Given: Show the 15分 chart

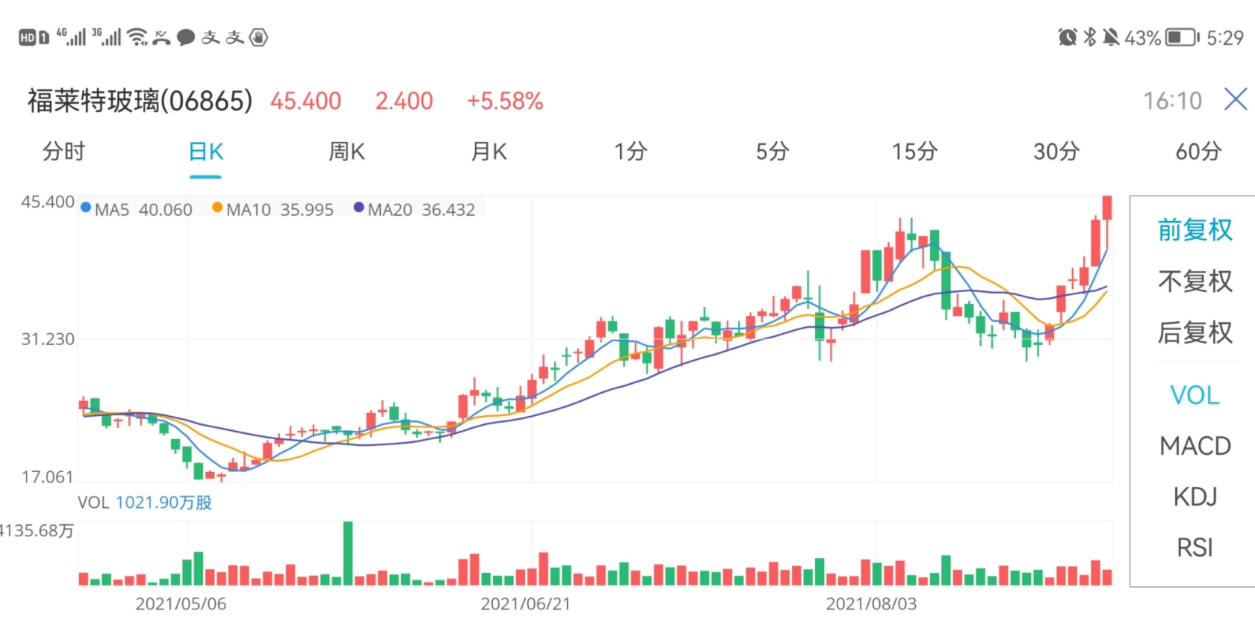Looking at the screenshot, I should click(915, 152).
